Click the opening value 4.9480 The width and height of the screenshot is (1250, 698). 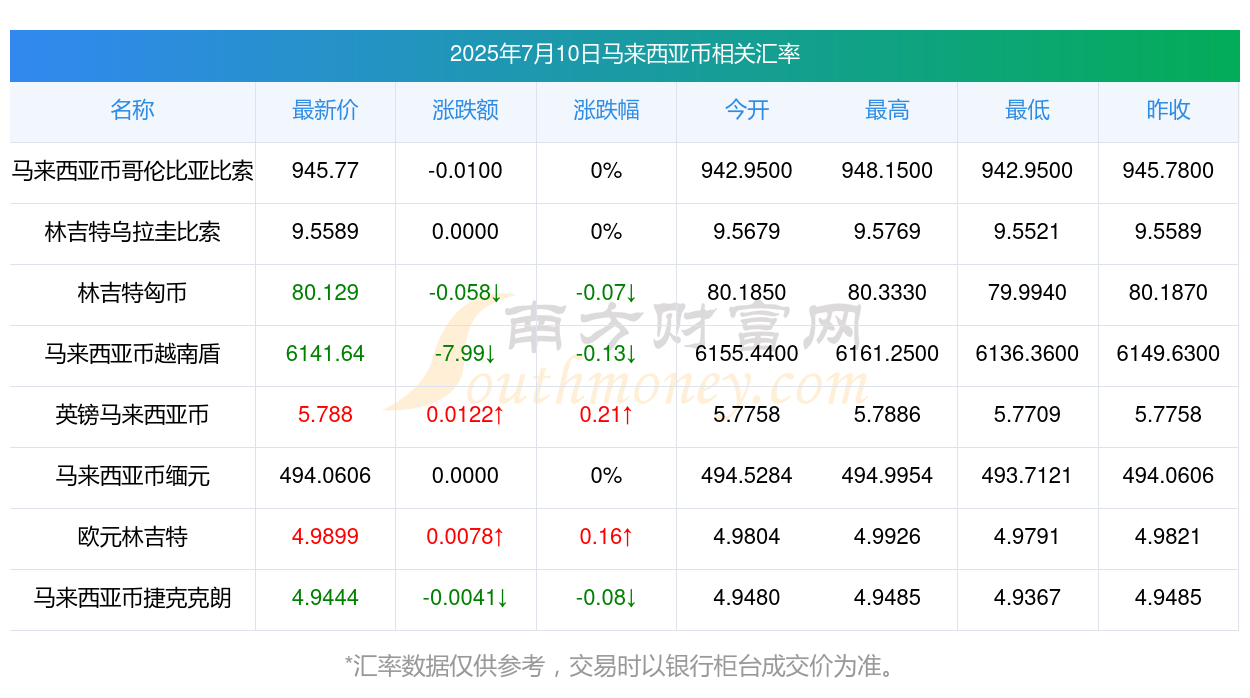click(x=747, y=598)
